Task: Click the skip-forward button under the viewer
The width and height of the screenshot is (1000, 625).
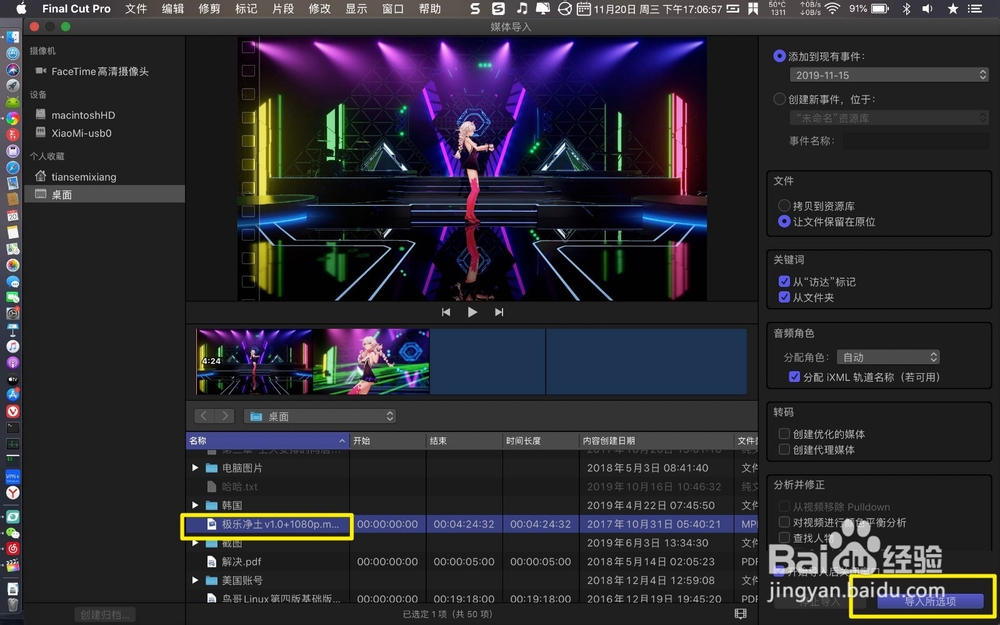Action: pos(499,312)
